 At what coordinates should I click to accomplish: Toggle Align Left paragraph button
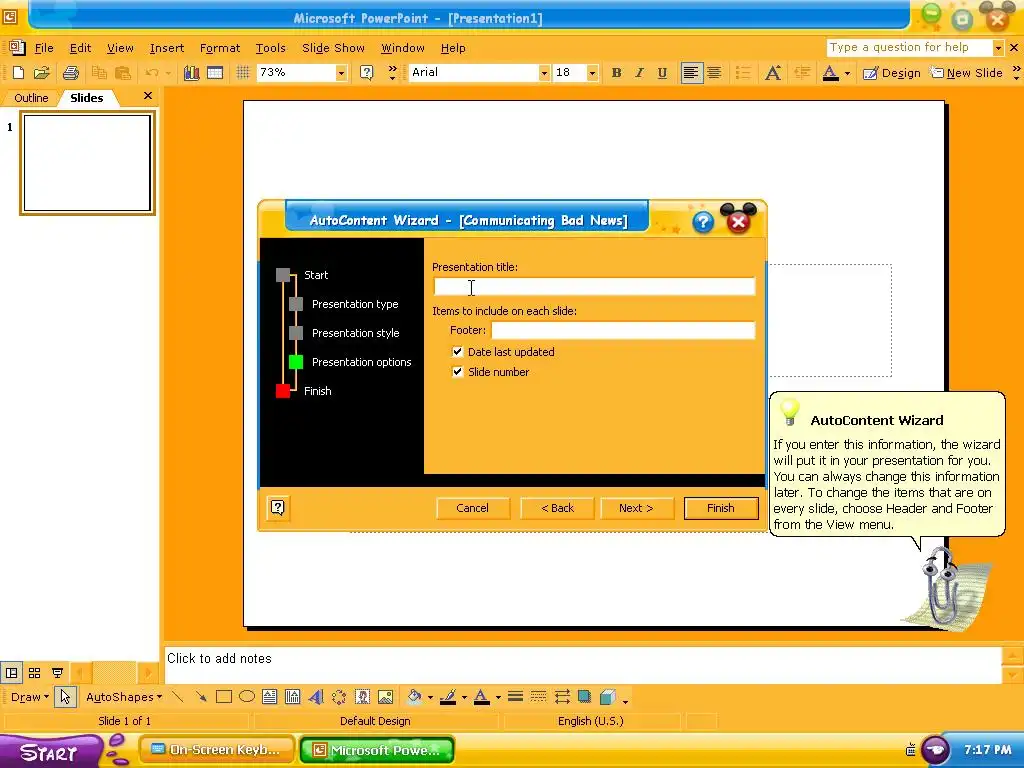coord(690,72)
